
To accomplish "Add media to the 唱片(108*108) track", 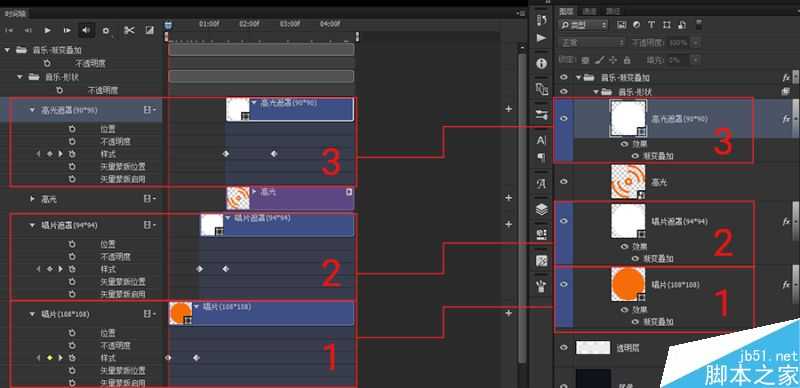I will (x=508, y=313).
